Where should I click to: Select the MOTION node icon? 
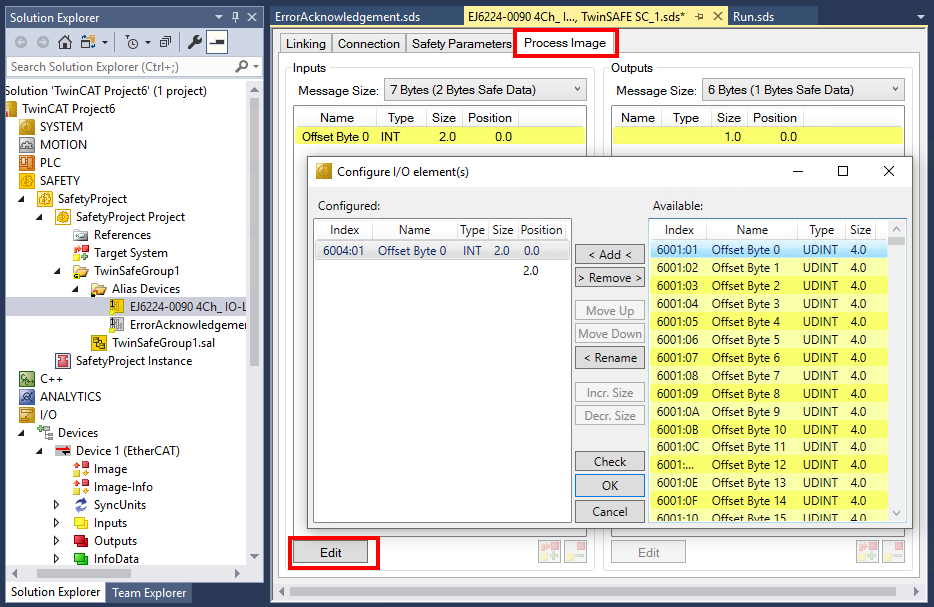coord(27,145)
